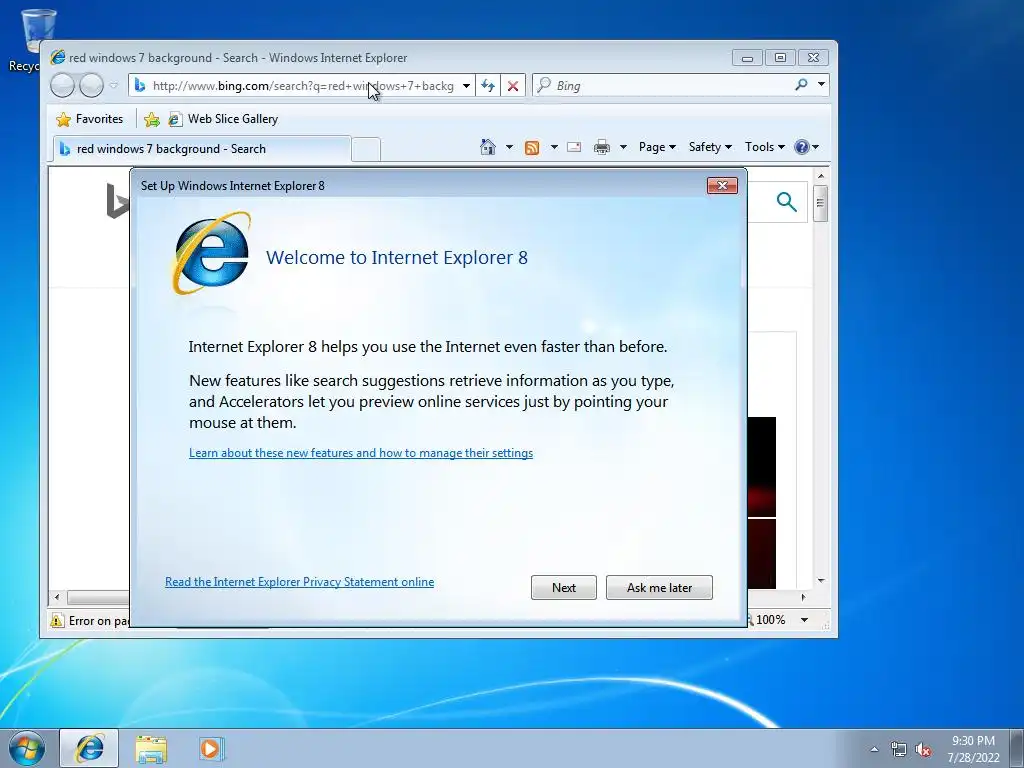Expand the Print dropdown arrow
The image size is (1024, 768).
pyautogui.click(x=623, y=147)
